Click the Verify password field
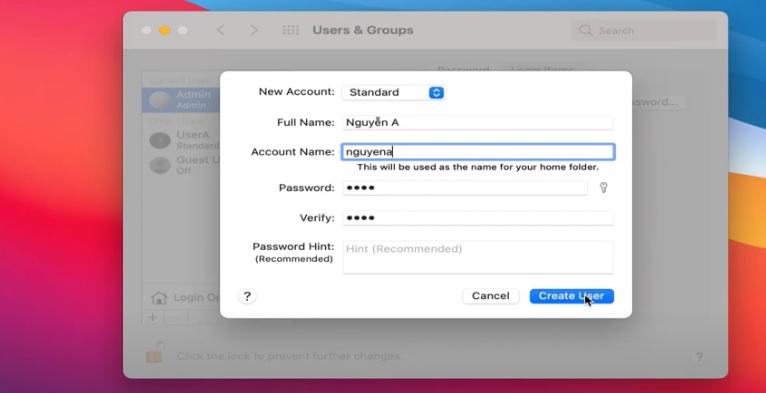Image resolution: width=766 pixels, height=393 pixels. click(x=478, y=218)
